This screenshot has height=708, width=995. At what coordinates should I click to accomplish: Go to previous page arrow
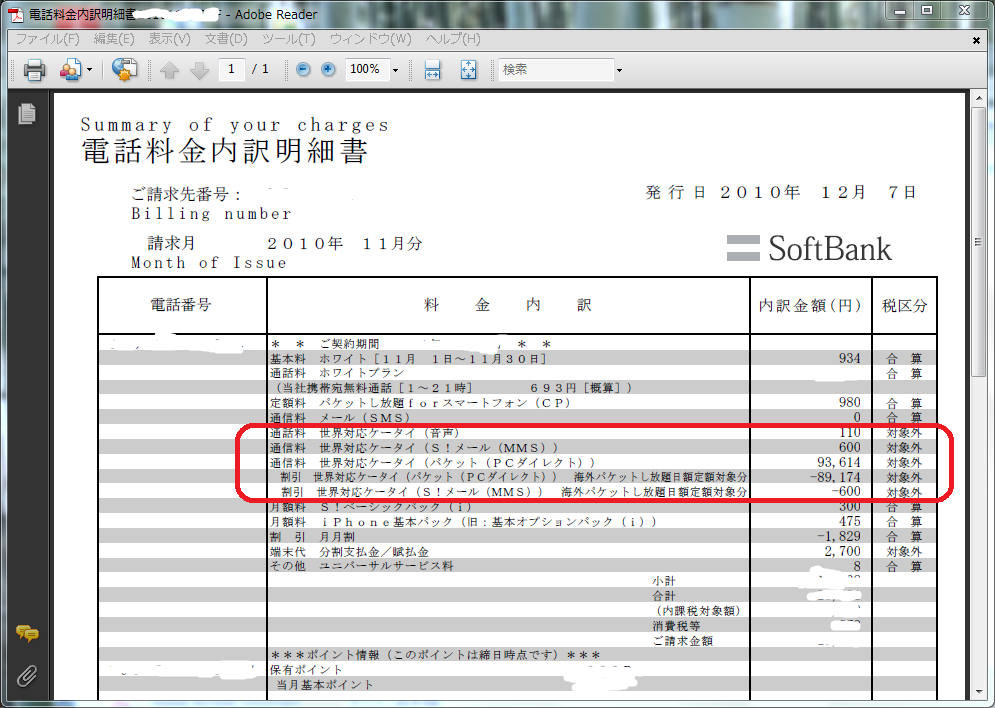click(x=169, y=70)
